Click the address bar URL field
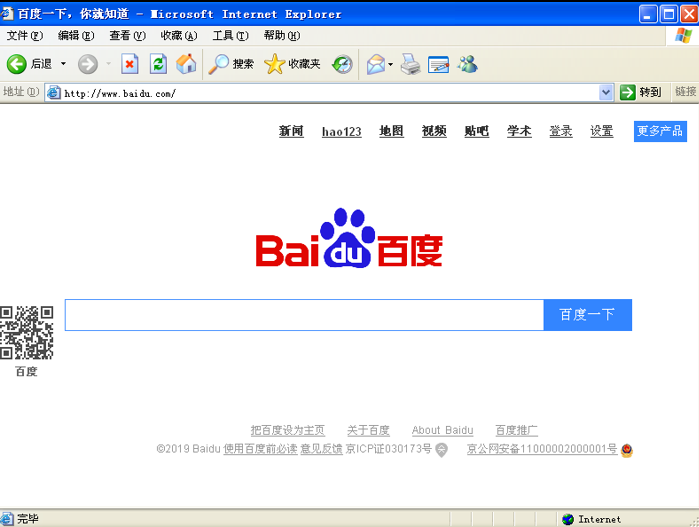Viewport: 699px width, 527px height. [330, 93]
